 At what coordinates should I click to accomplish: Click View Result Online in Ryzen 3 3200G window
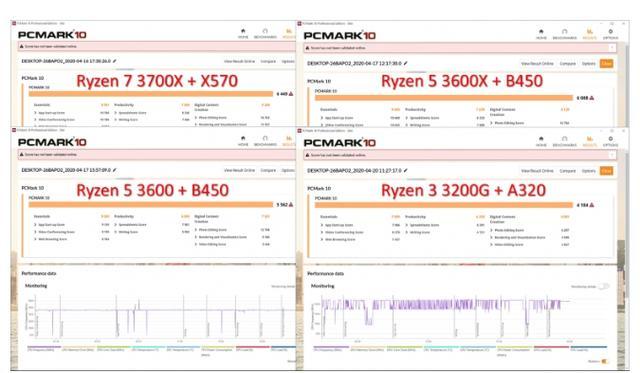(537, 171)
